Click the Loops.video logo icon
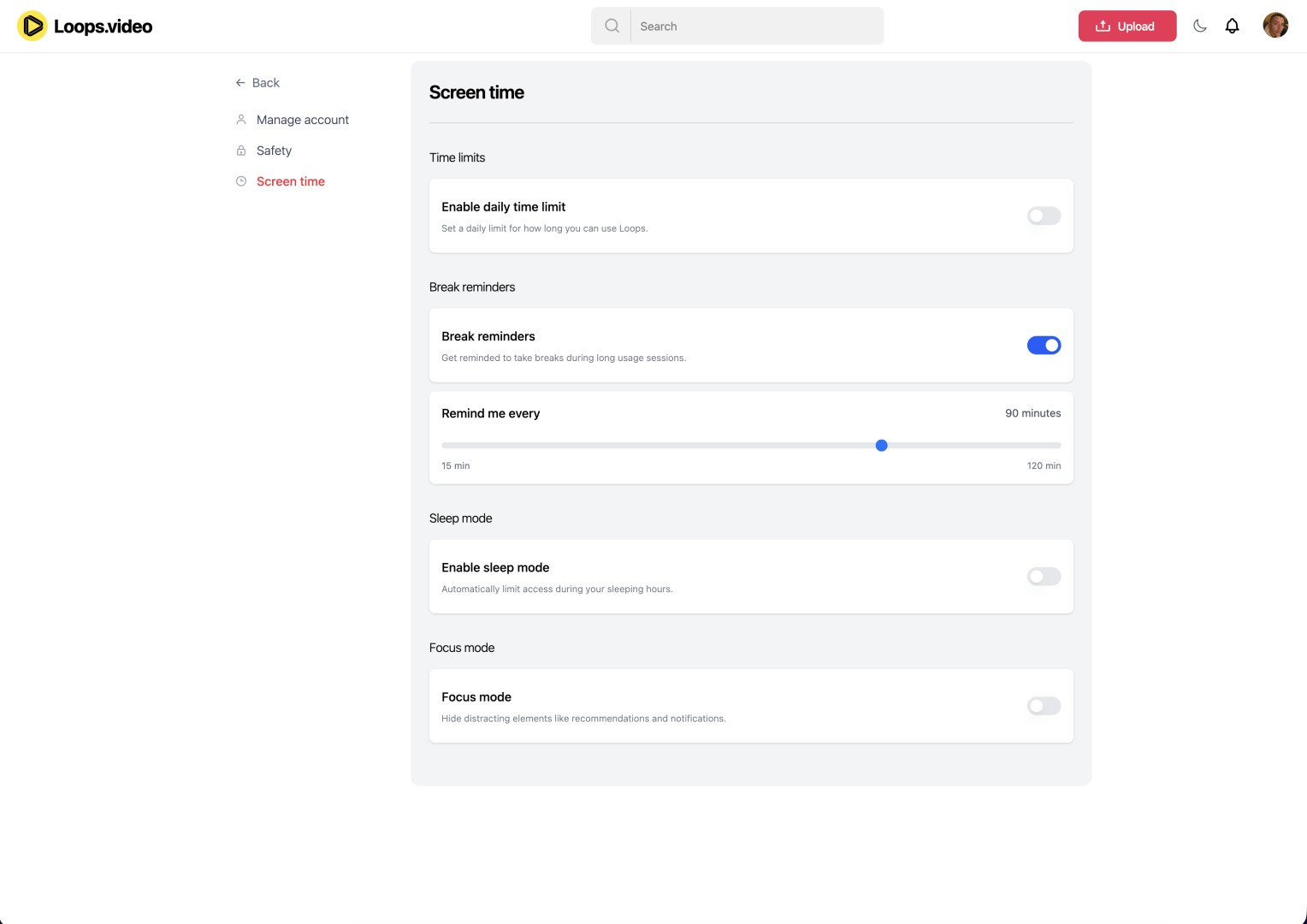The image size is (1307, 924). point(32,26)
